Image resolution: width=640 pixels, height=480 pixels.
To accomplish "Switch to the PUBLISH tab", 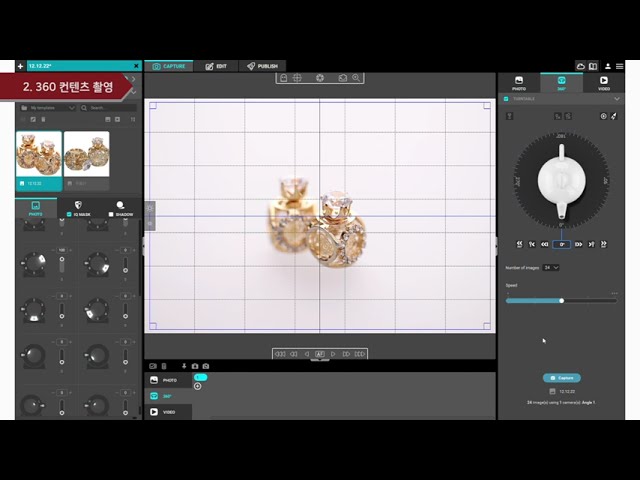I will 262,66.
